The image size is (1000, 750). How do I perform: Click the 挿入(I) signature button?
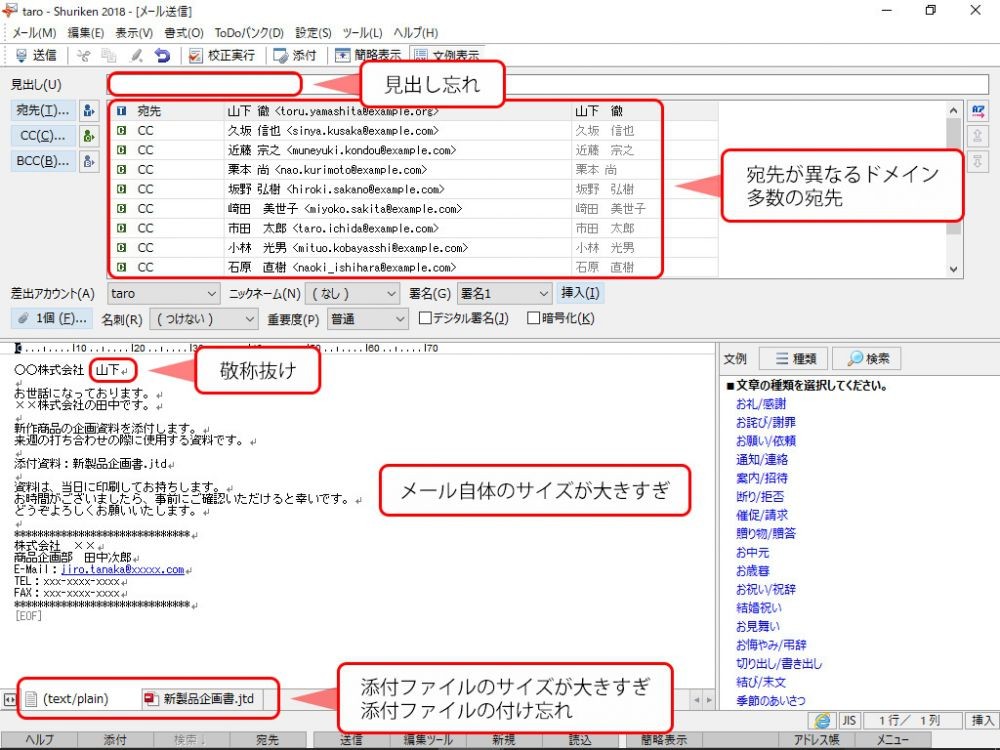pos(580,293)
